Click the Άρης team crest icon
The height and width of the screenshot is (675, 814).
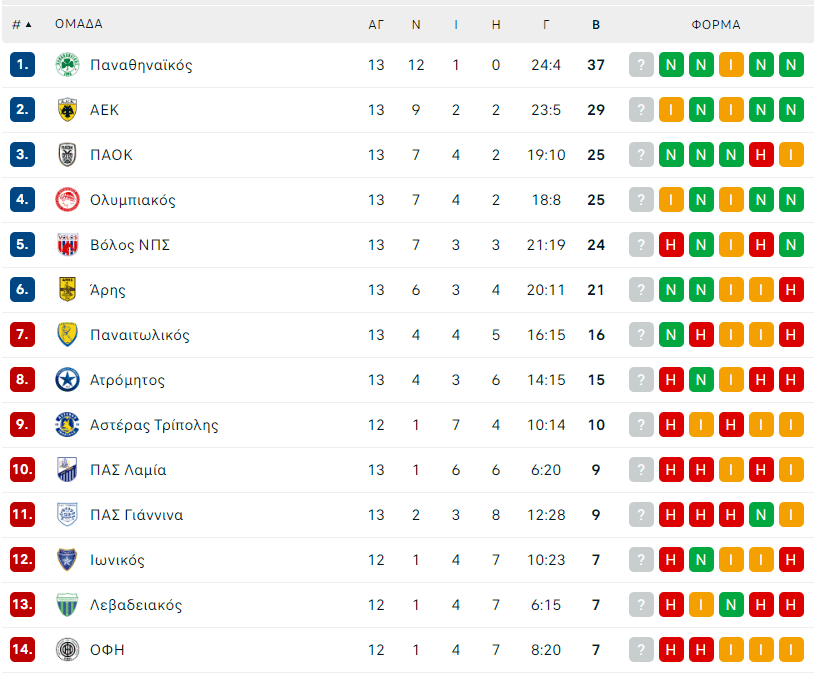point(67,290)
